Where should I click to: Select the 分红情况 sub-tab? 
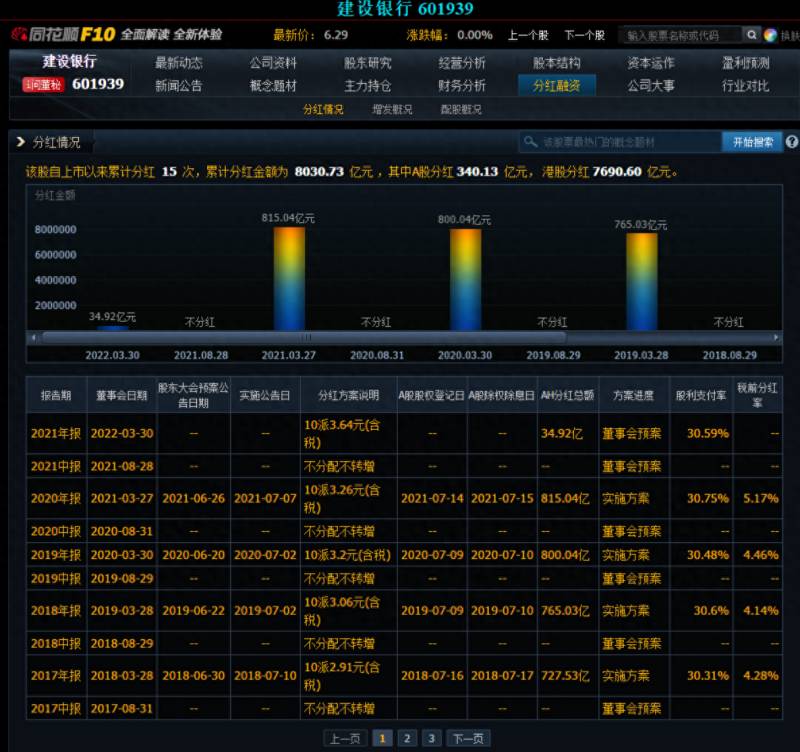click(x=323, y=109)
